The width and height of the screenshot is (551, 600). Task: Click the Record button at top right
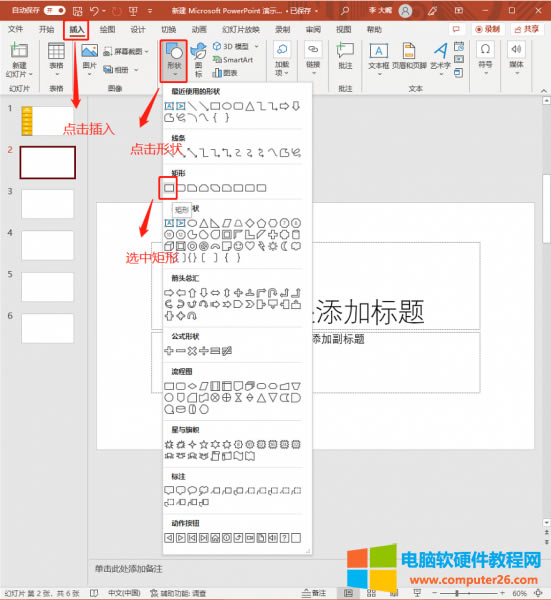click(x=488, y=29)
